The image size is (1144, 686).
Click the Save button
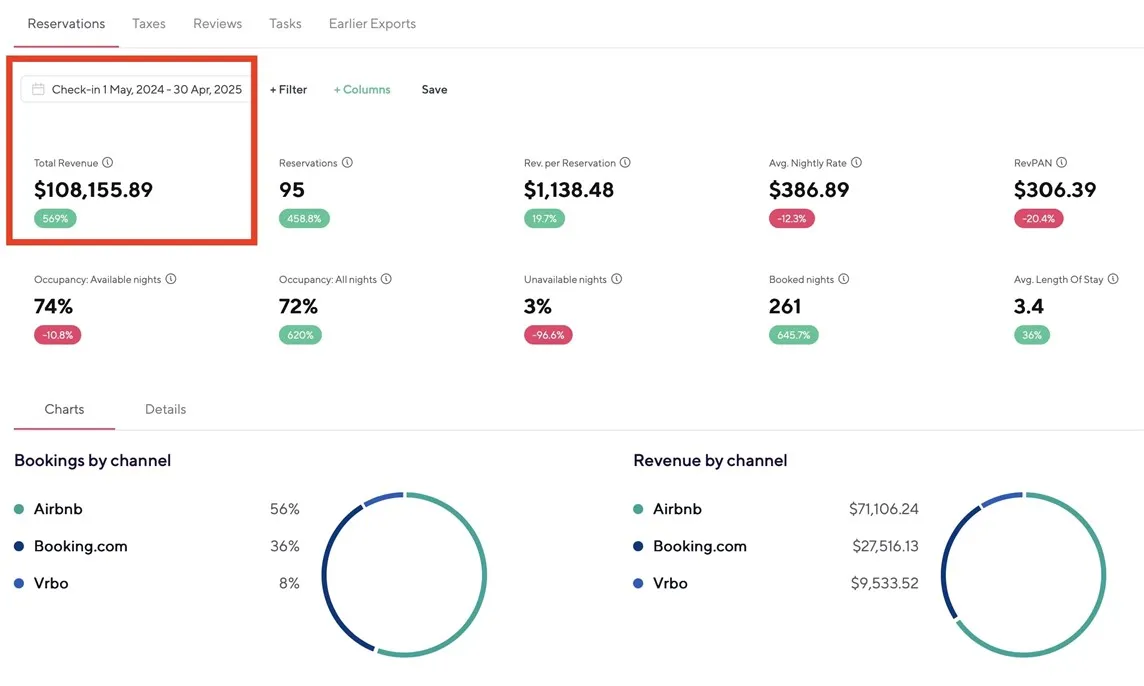point(434,89)
